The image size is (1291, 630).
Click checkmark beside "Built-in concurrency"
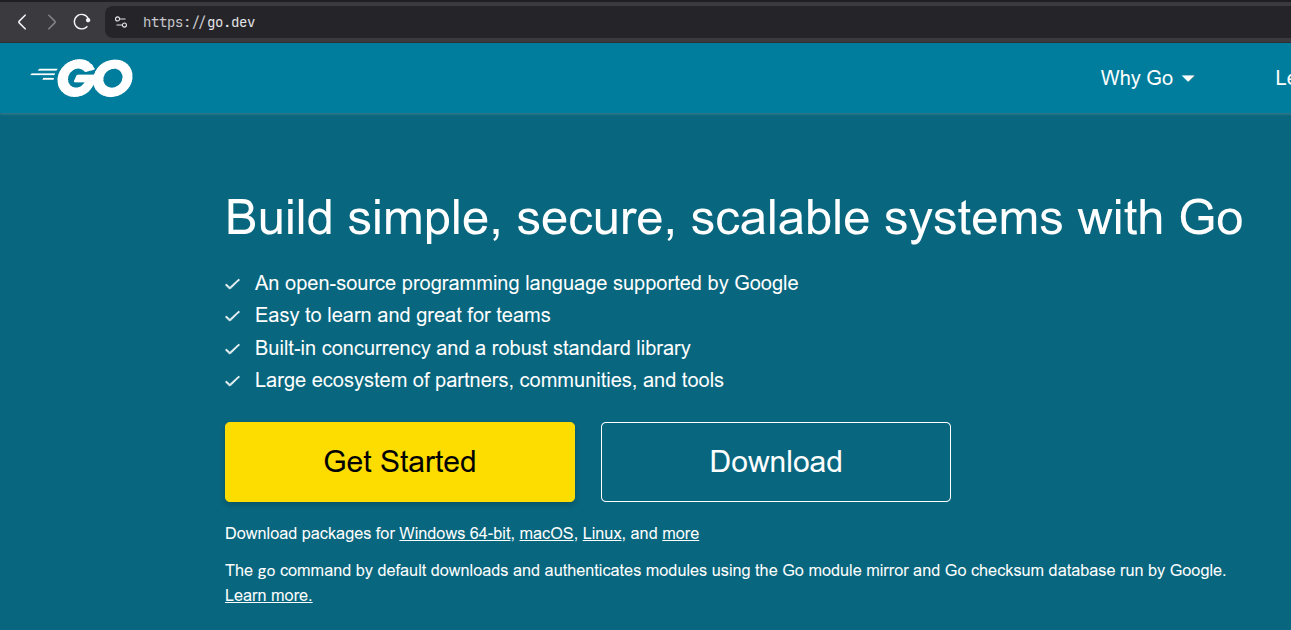click(x=233, y=349)
